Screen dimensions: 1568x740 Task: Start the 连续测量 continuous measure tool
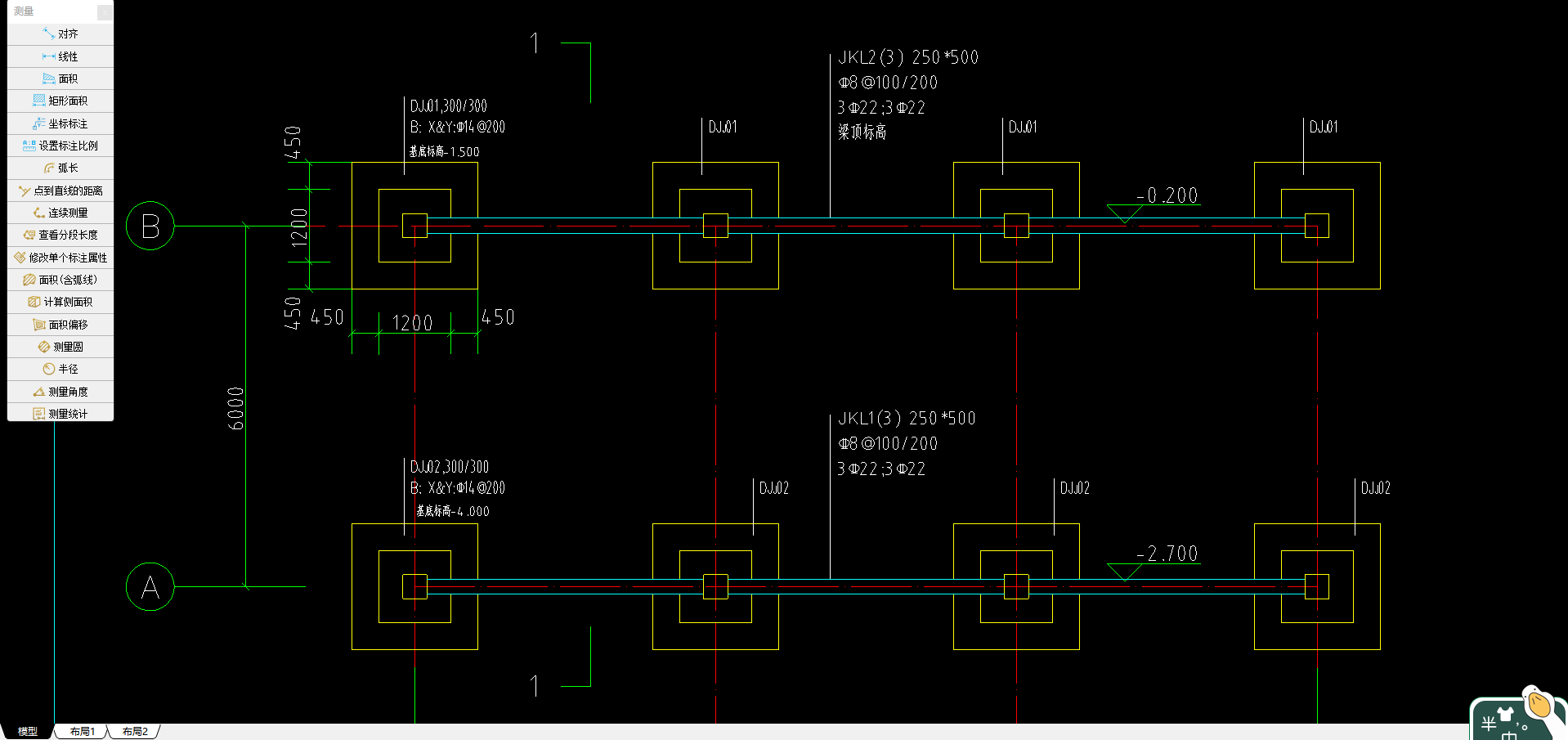pos(60,213)
